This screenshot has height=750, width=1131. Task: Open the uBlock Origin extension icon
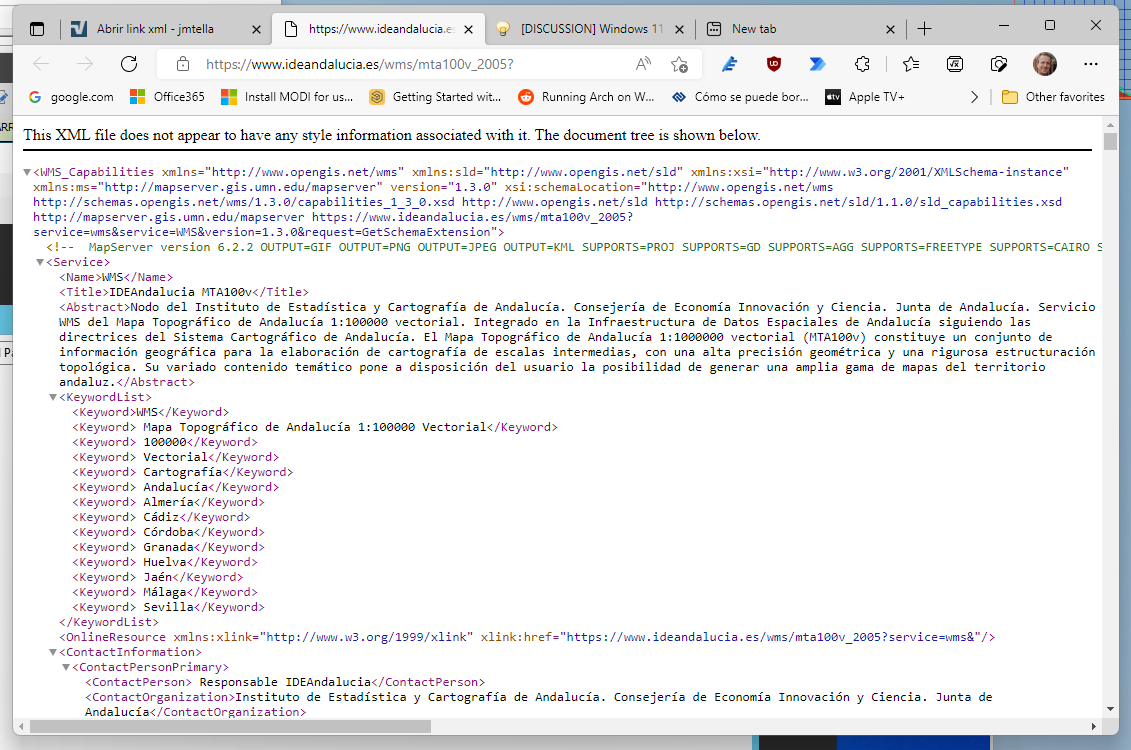coord(773,64)
